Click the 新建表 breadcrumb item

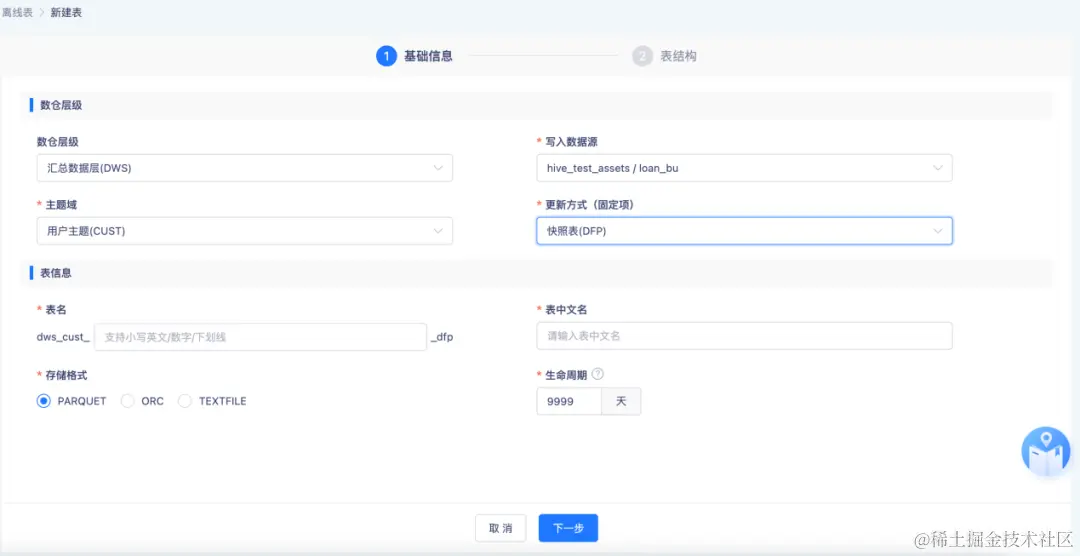point(66,12)
